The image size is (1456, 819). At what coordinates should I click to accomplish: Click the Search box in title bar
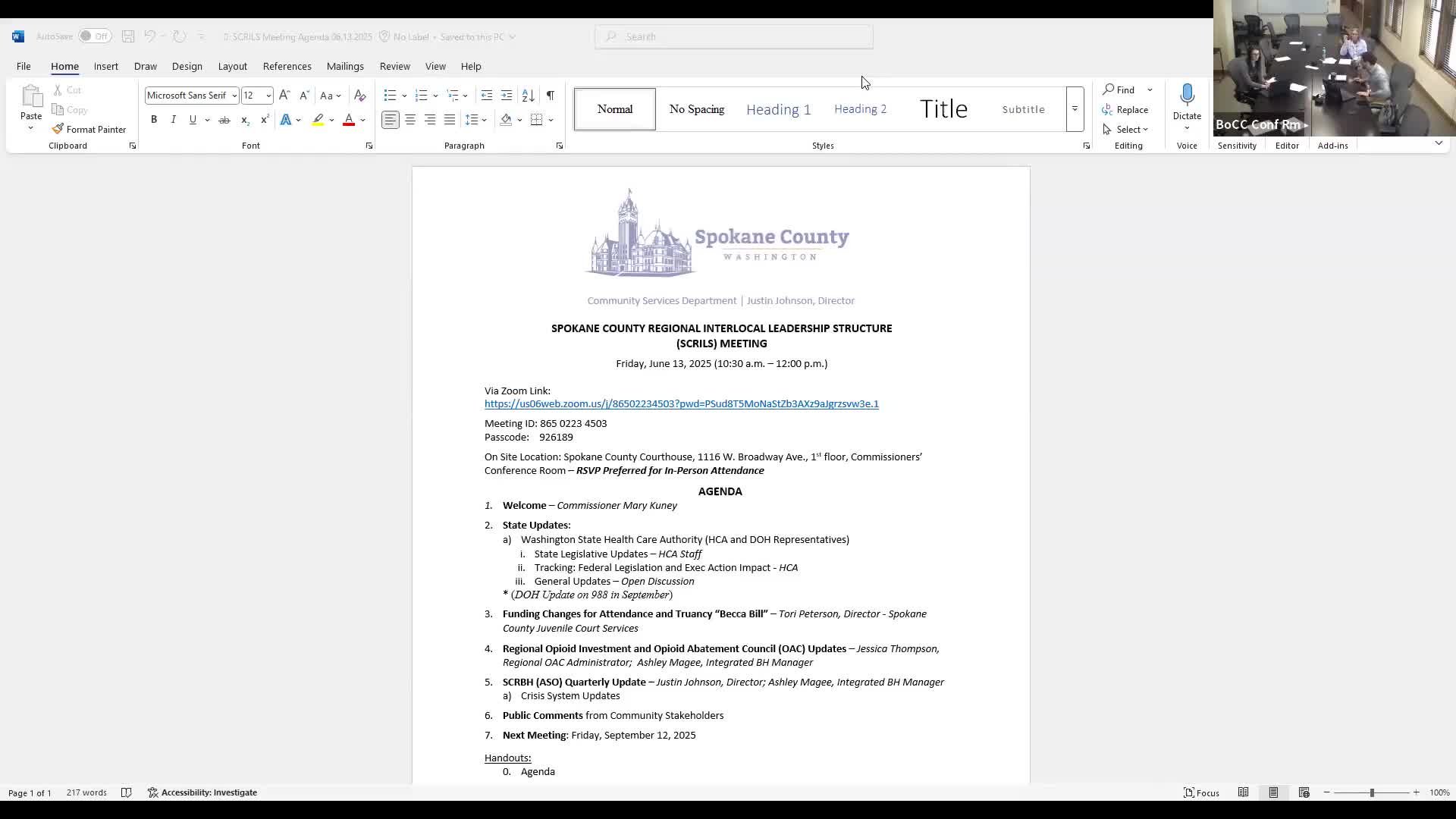734,36
